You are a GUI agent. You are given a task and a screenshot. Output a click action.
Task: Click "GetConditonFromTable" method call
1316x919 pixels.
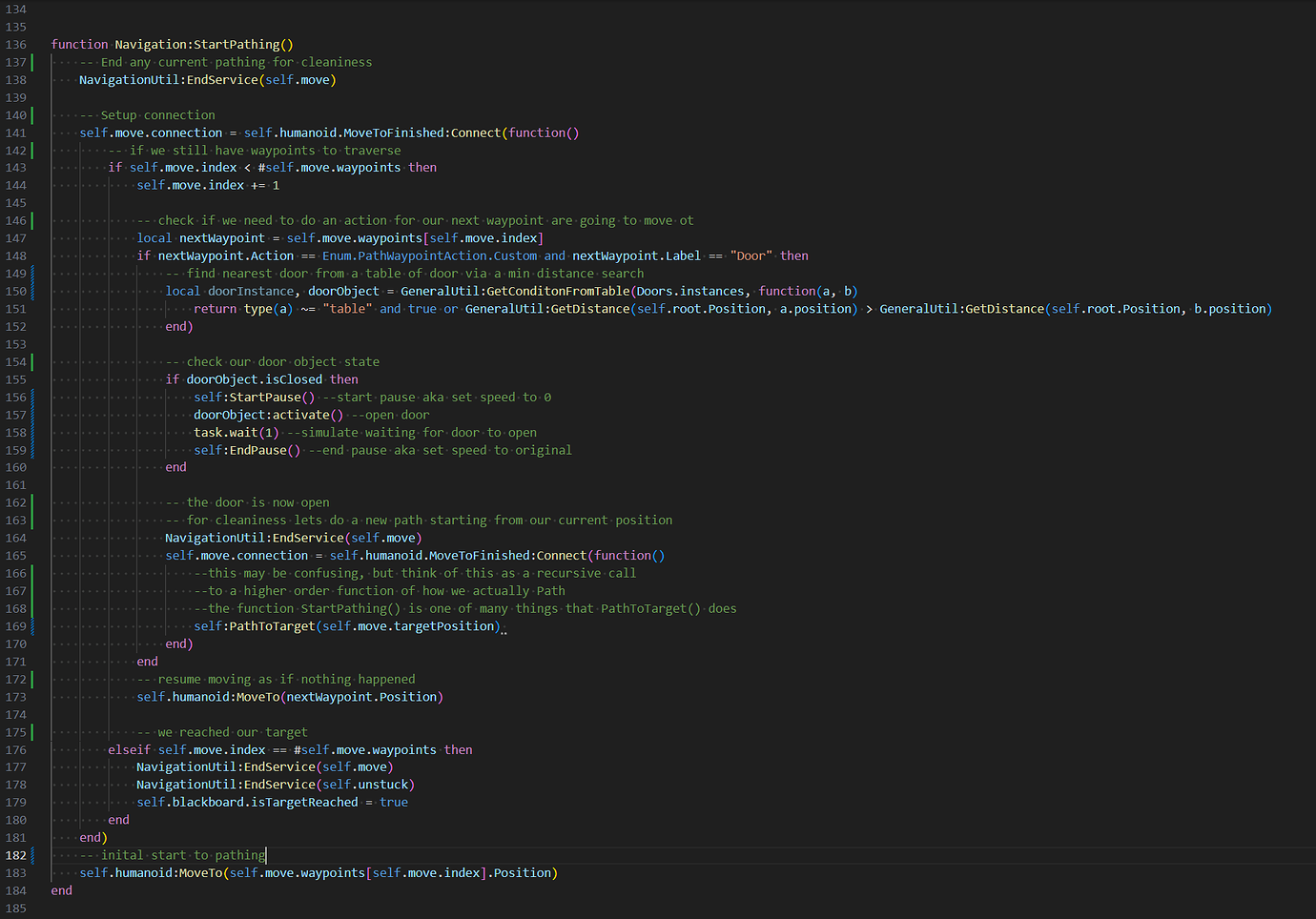pyautogui.click(x=558, y=291)
